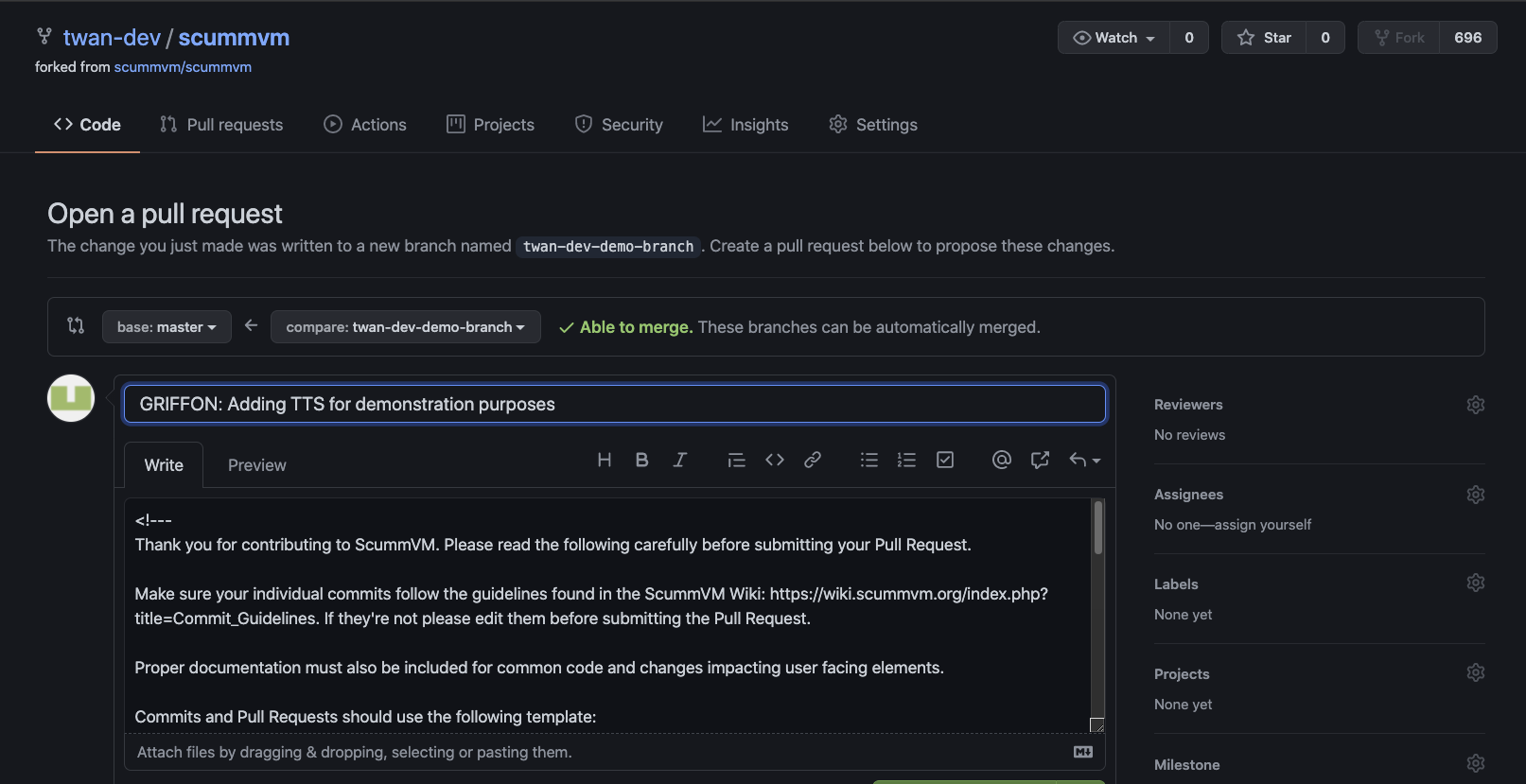Click the Fork button
Image resolution: width=1526 pixels, height=784 pixels.
1399,38
